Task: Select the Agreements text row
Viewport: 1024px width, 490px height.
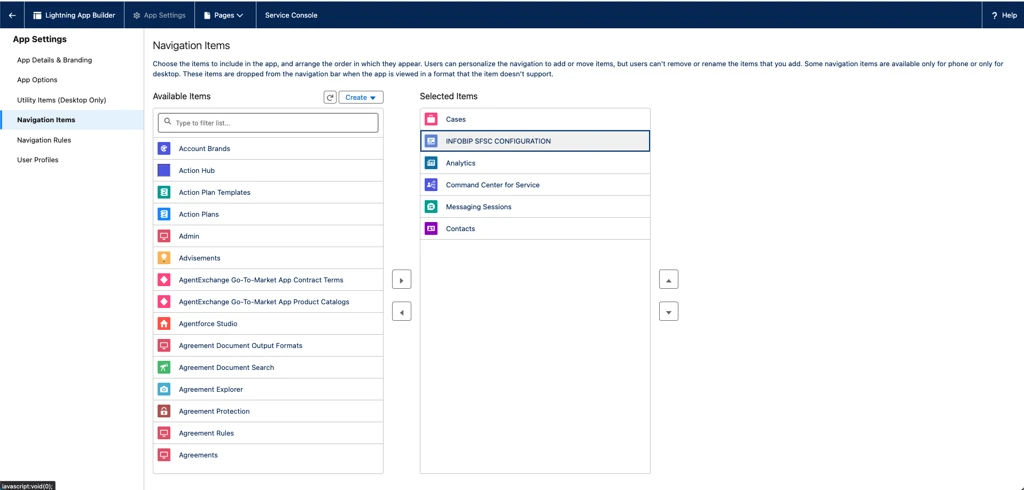Action: (198, 455)
